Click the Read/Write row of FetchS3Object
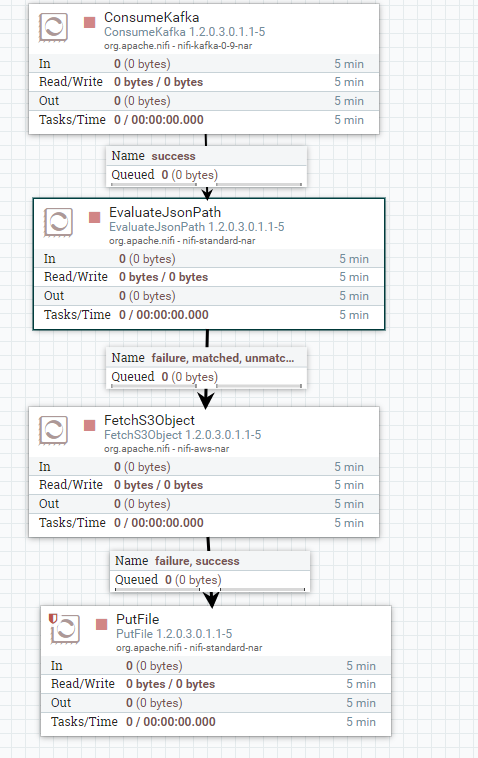Viewport: 478px width, 758px height. (204, 485)
